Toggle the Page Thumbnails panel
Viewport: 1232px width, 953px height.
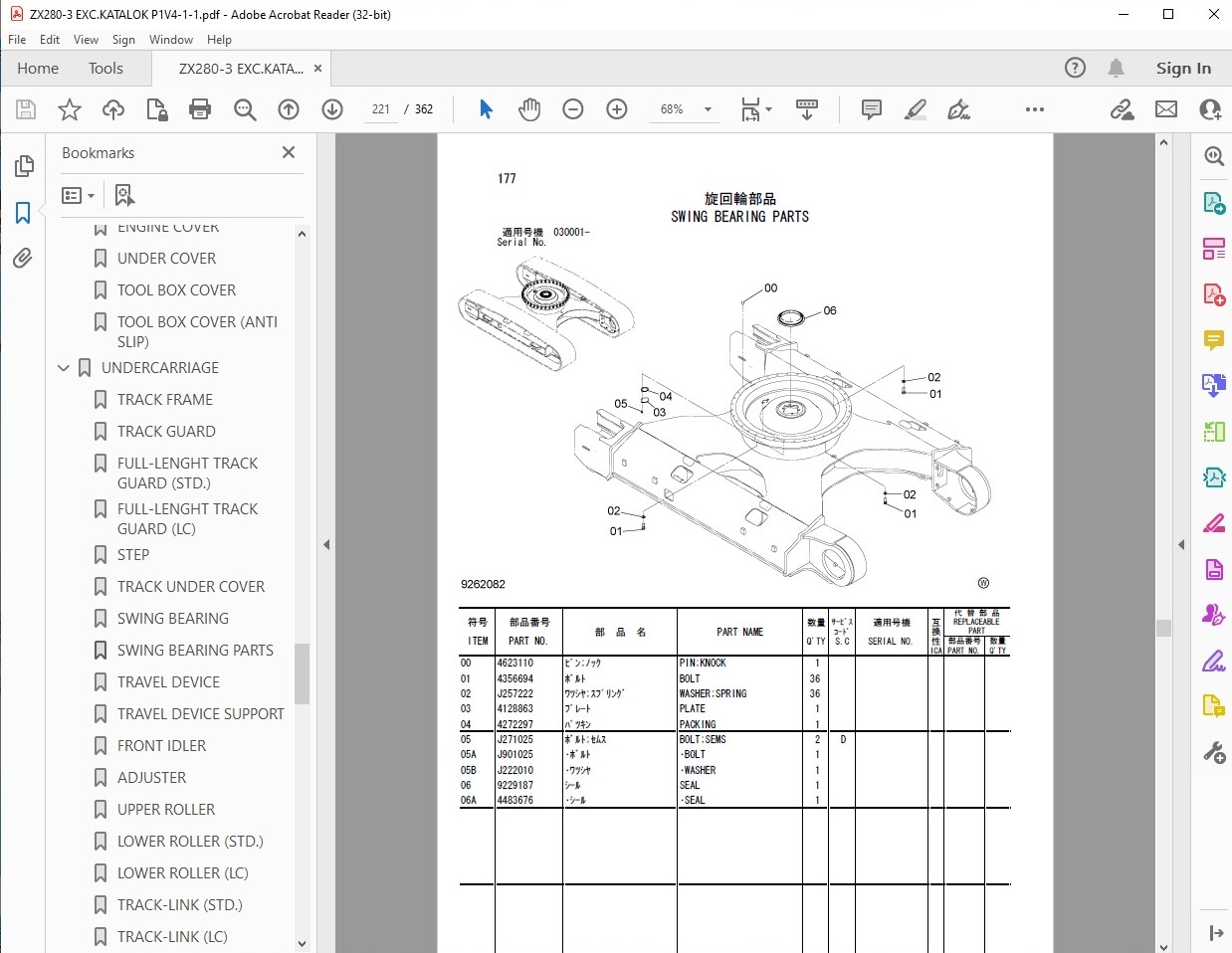tap(24, 166)
